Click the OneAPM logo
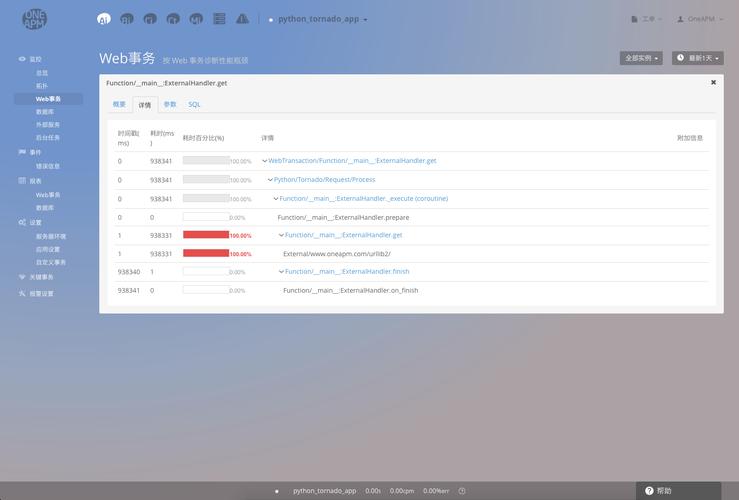739x500 pixels. [x=35, y=19]
